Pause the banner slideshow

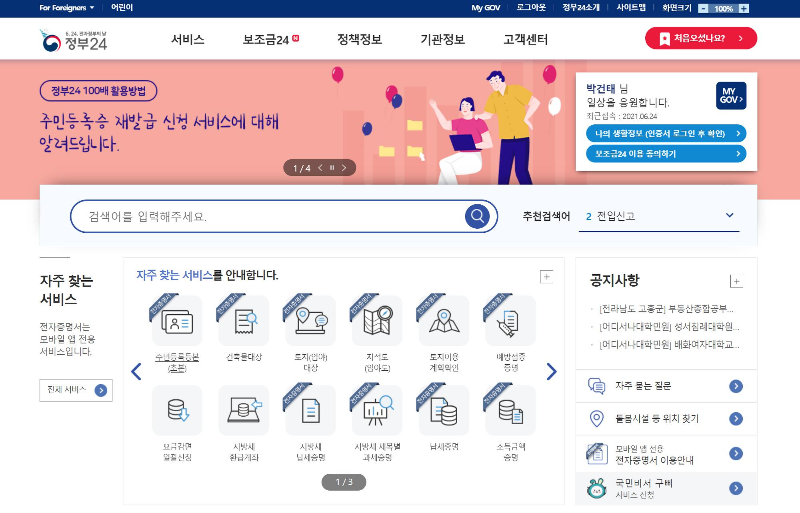click(x=332, y=167)
